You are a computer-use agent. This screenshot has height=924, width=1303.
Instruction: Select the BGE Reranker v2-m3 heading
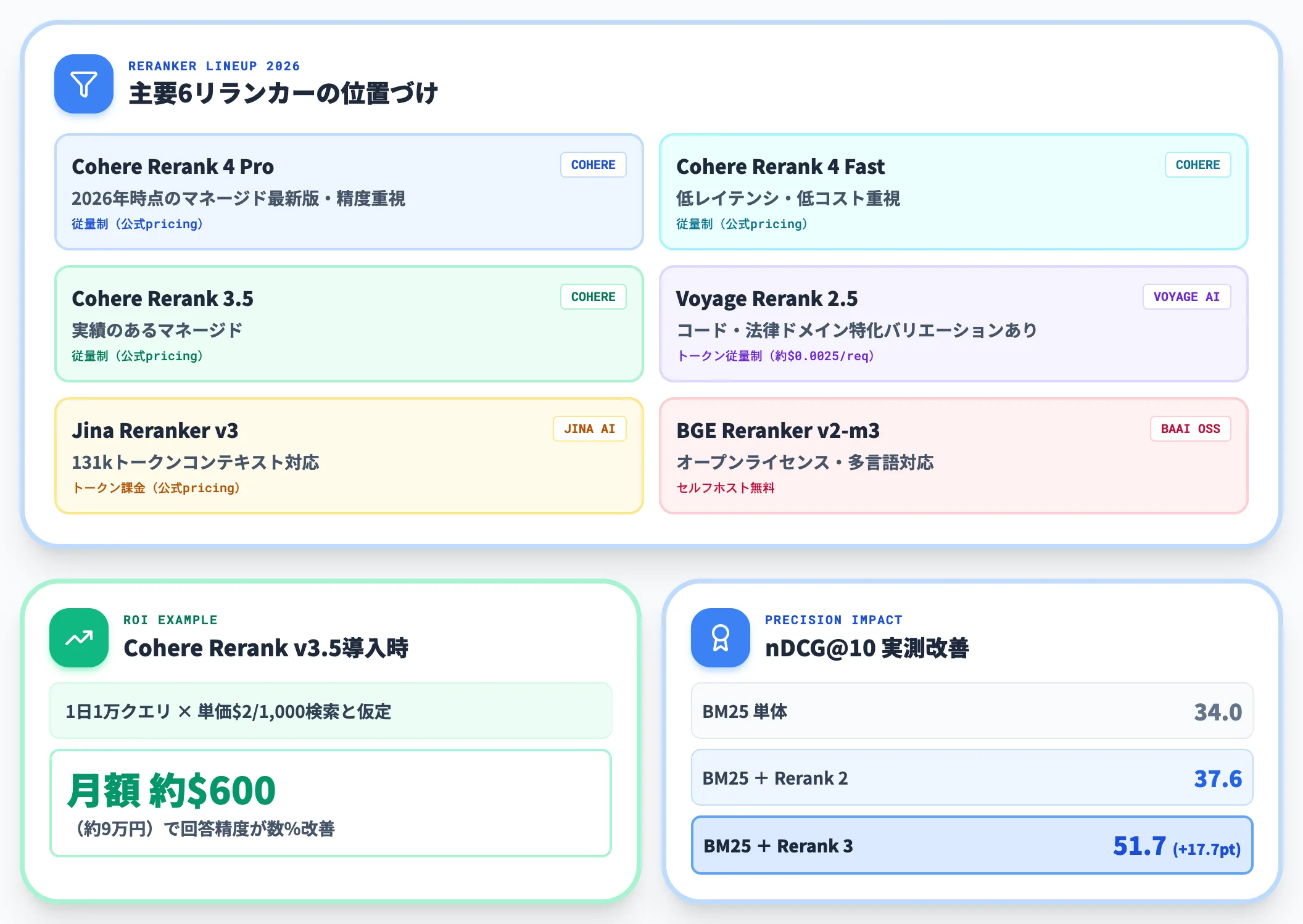pyautogui.click(x=778, y=431)
